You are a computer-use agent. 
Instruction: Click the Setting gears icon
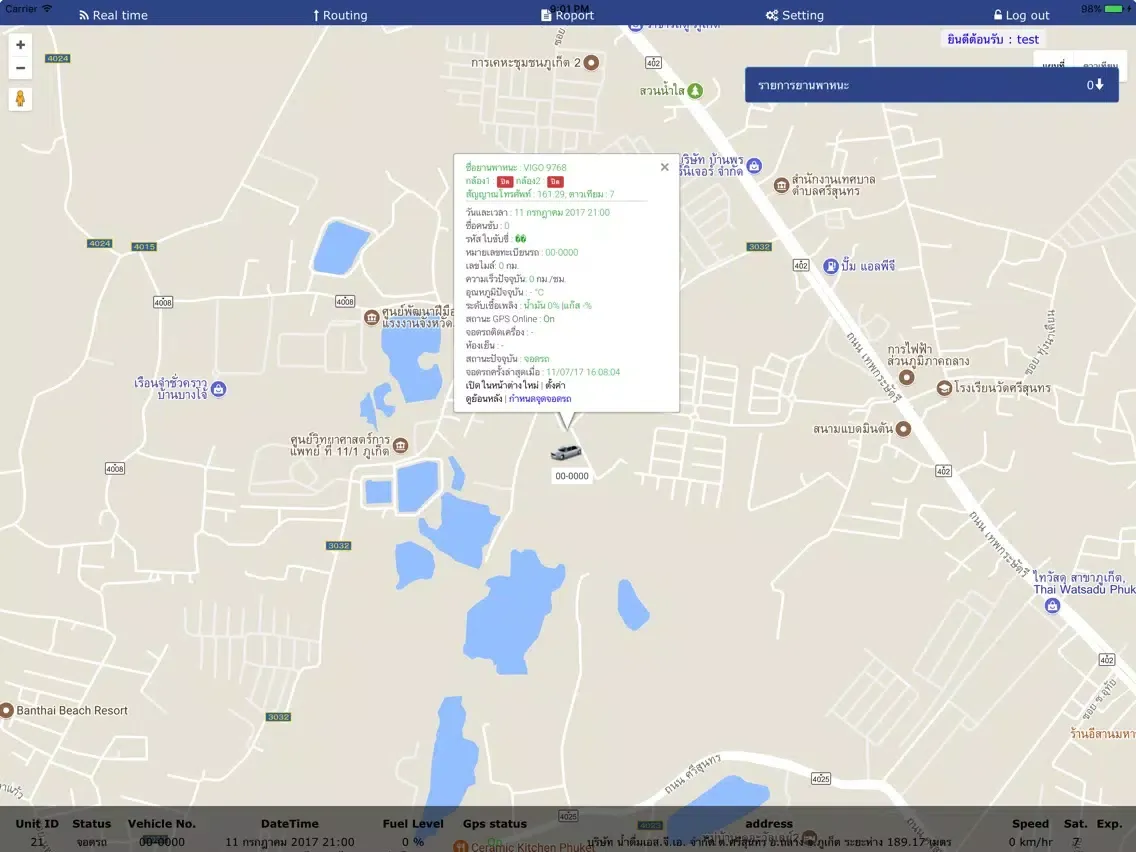[x=772, y=15]
